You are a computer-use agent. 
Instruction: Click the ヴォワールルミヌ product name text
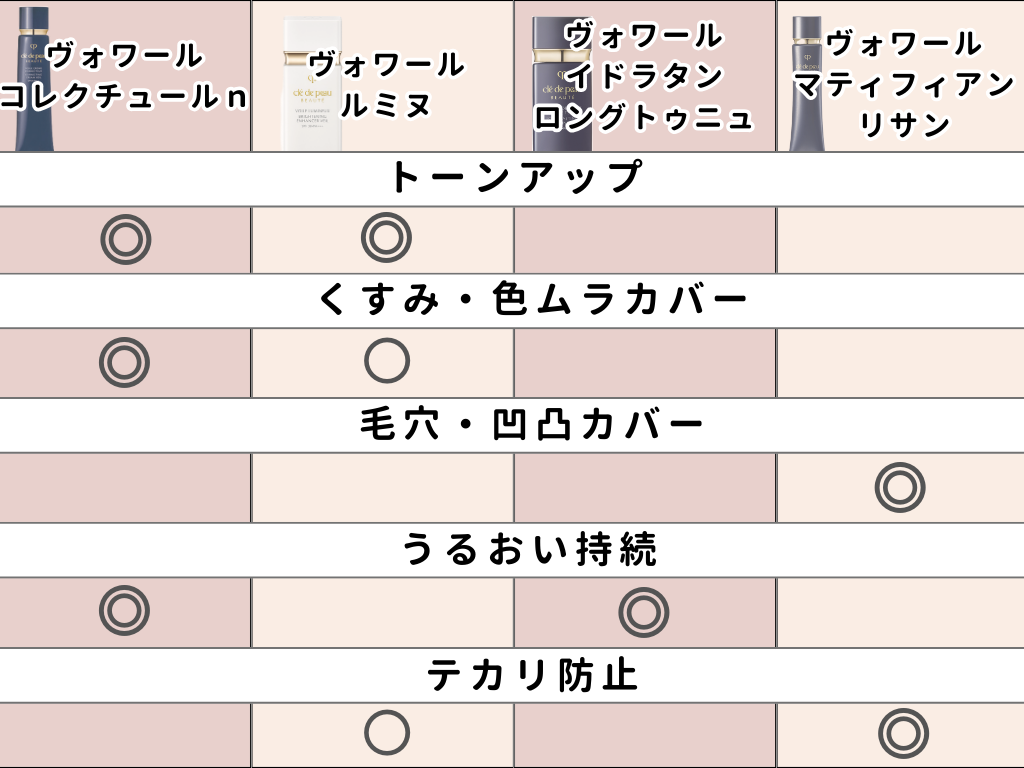pos(387,85)
